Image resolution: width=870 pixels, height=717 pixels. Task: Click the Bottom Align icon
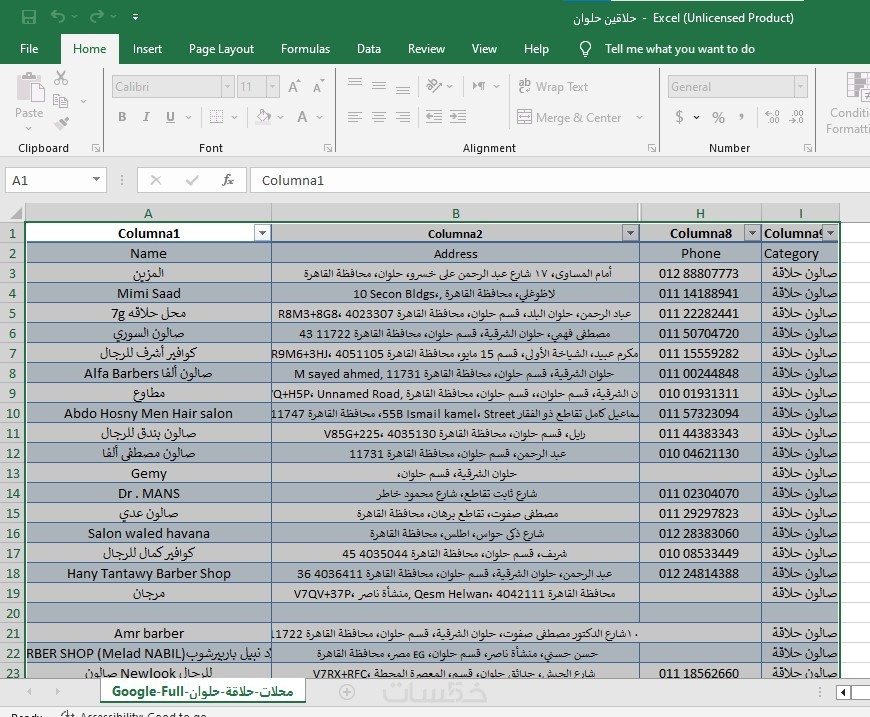coord(403,89)
